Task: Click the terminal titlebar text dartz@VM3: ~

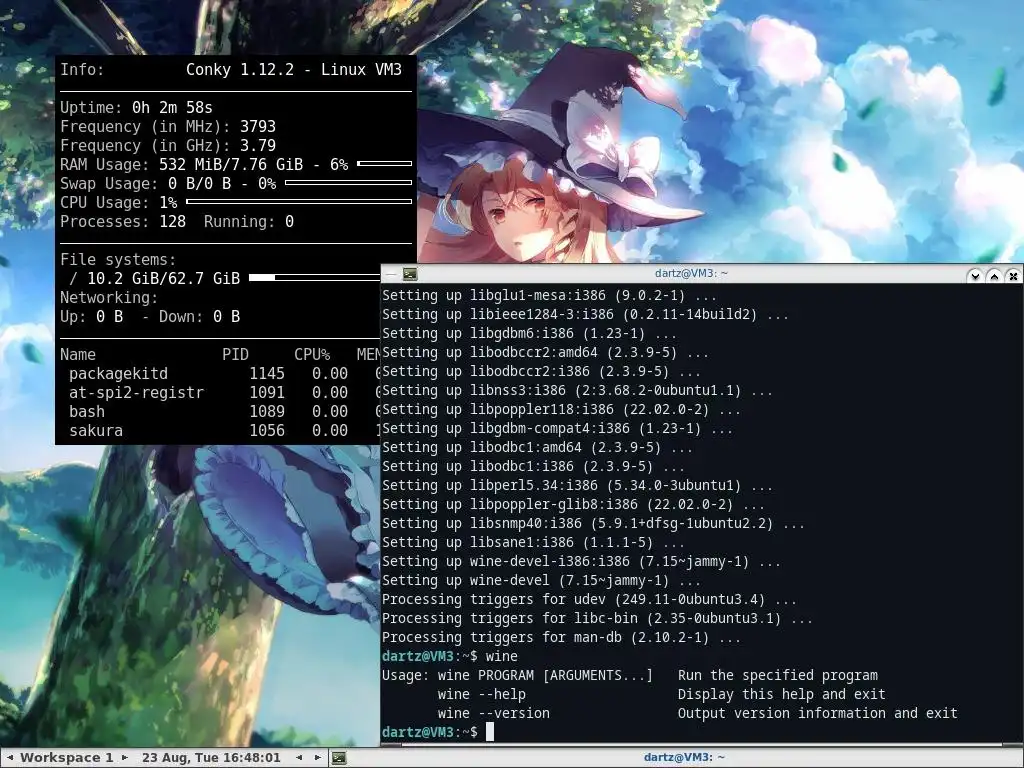Action: click(x=691, y=274)
